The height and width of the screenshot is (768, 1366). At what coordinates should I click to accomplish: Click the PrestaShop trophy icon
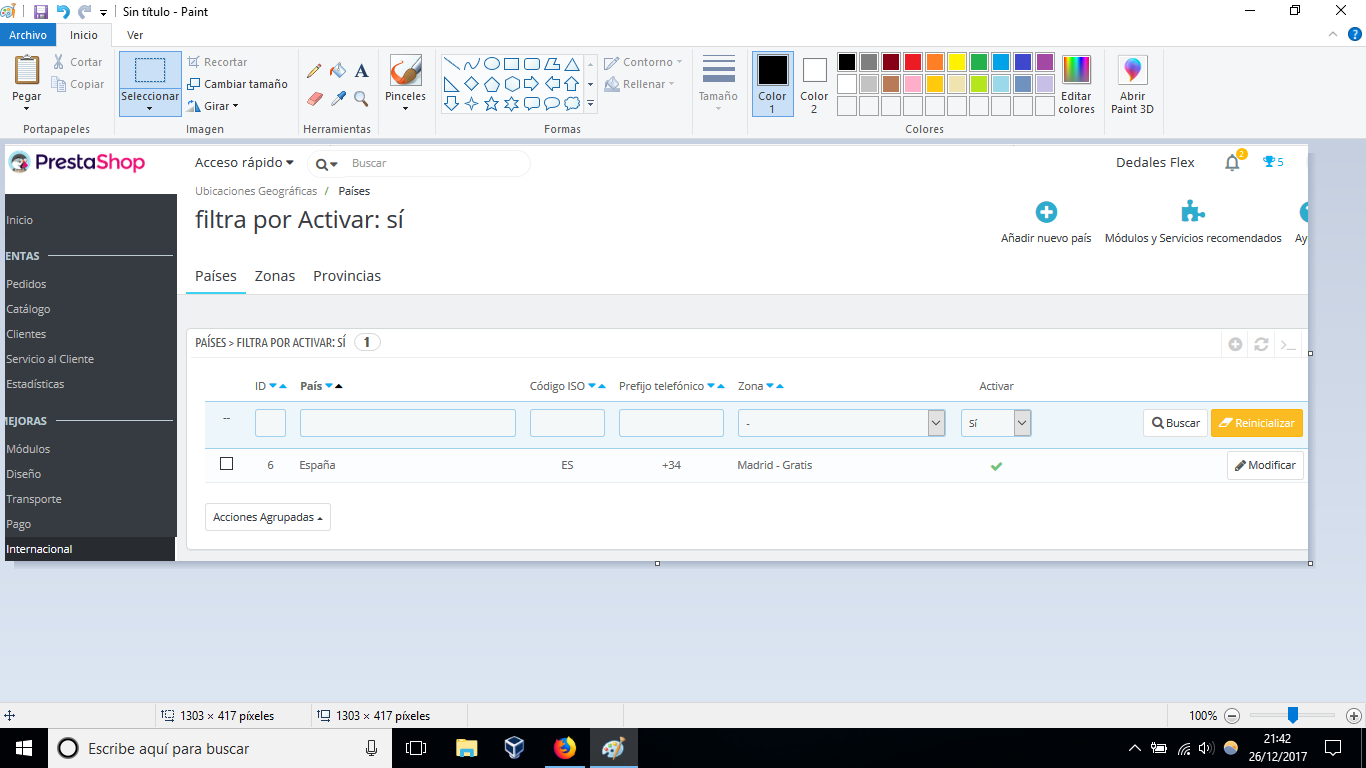click(x=1269, y=162)
